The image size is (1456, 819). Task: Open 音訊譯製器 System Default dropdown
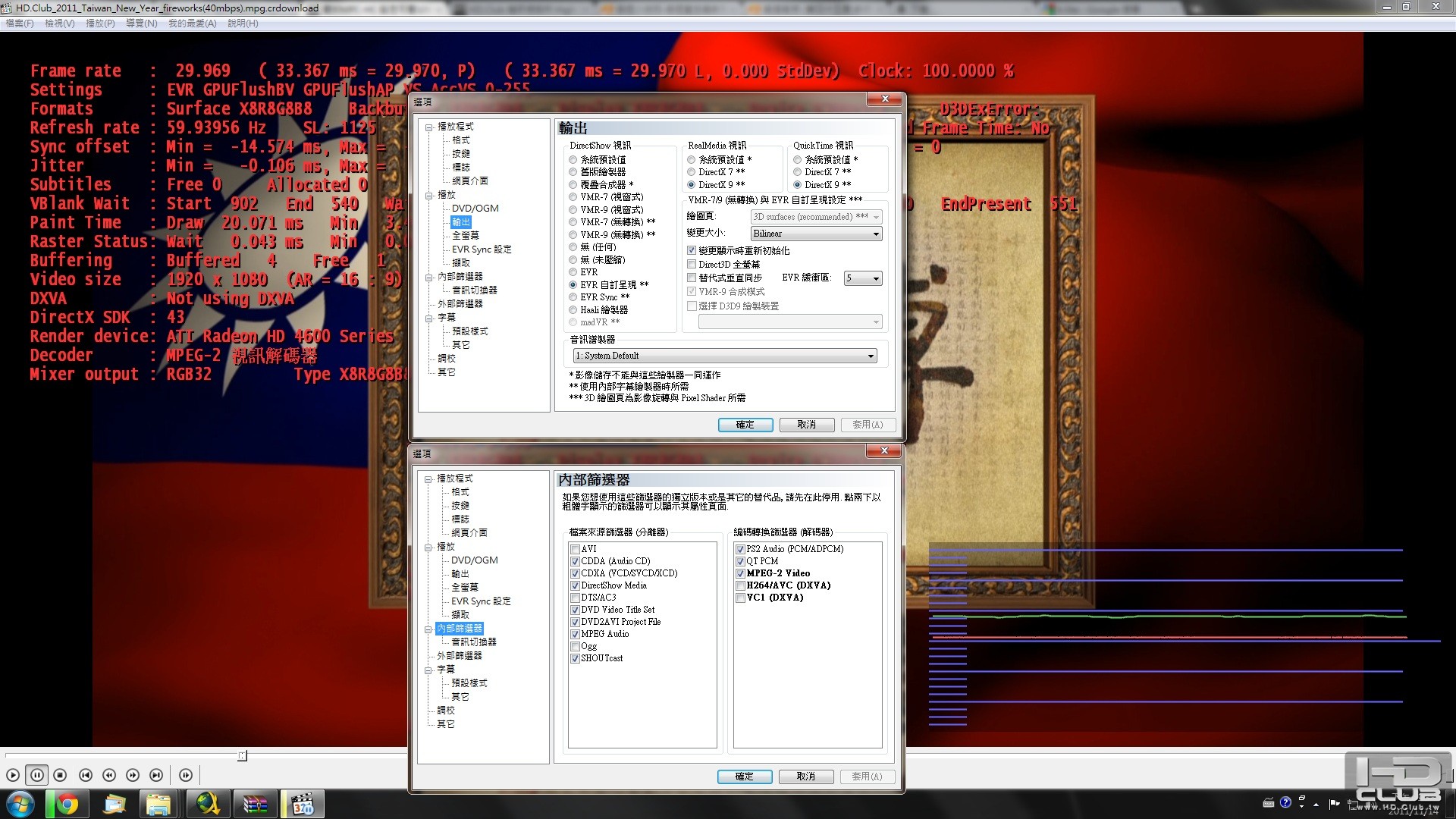point(725,356)
